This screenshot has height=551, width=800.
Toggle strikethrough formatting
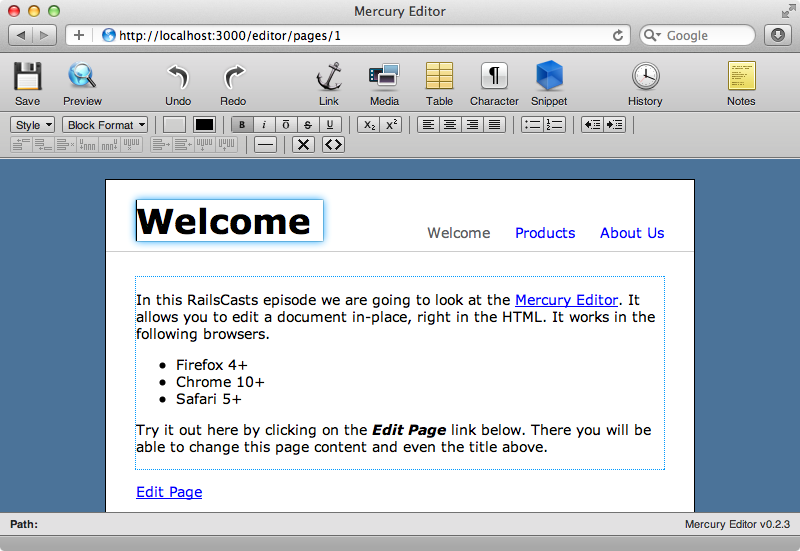[308, 124]
